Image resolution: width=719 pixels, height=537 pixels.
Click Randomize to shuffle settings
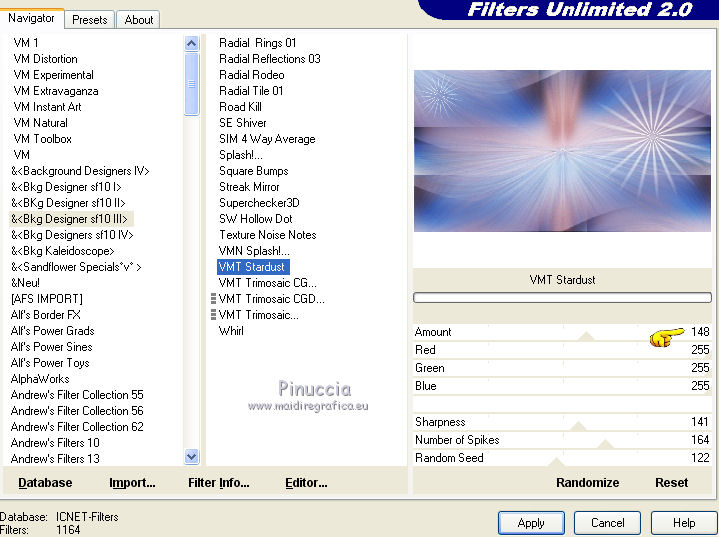587,482
